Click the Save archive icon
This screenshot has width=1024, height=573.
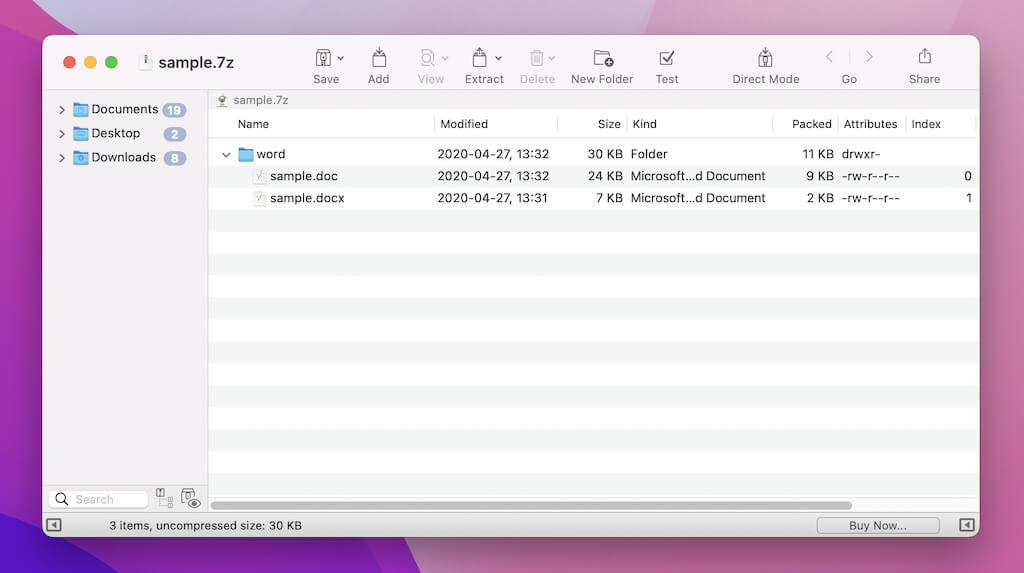(x=323, y=58)
